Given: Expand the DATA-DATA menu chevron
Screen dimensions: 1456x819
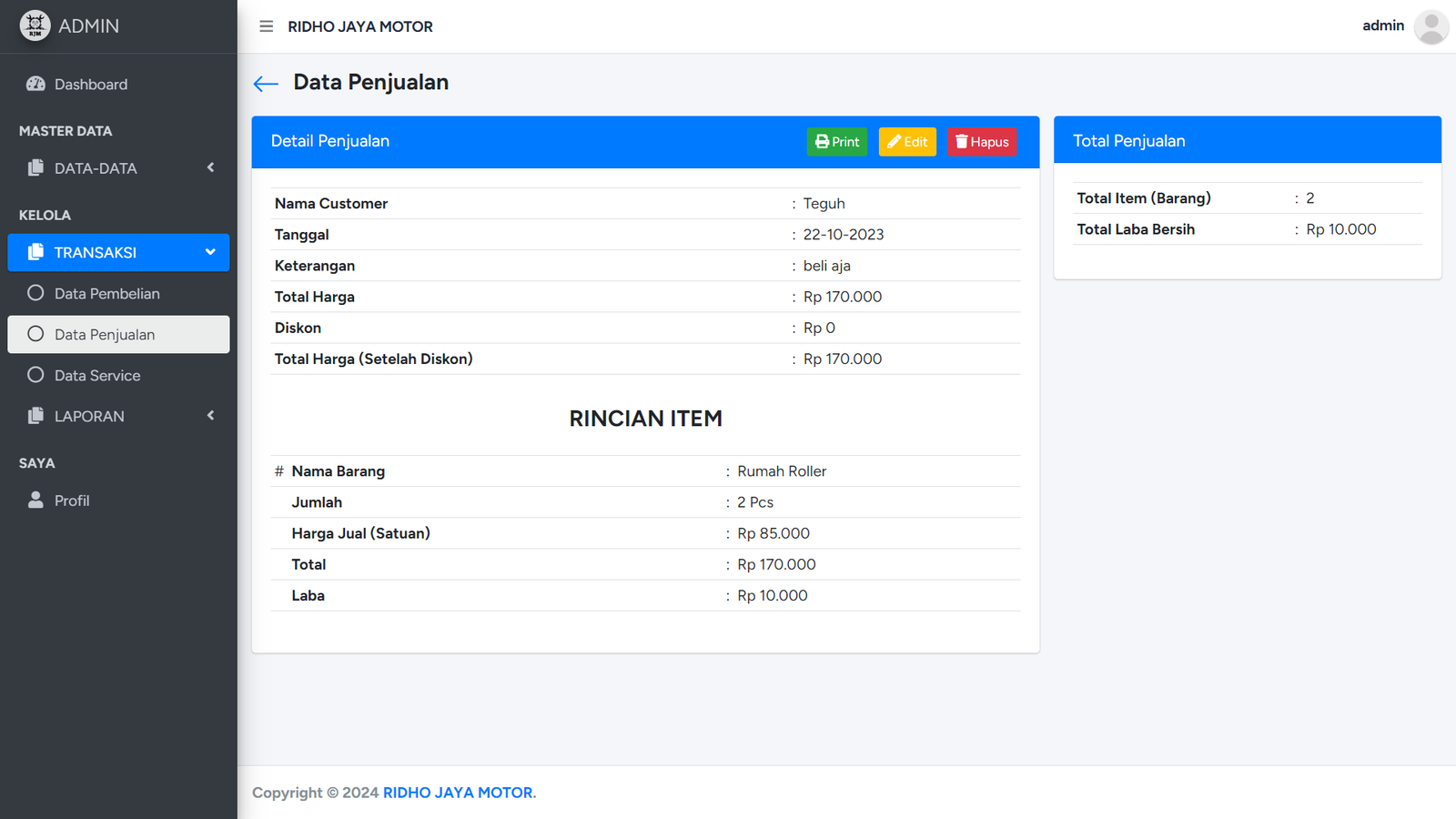Looking at the screenshot, I should pos(210,167).
